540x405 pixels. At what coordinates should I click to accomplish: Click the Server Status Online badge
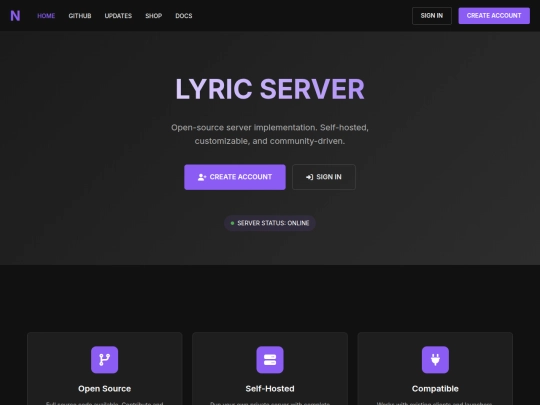pos(270,223)
